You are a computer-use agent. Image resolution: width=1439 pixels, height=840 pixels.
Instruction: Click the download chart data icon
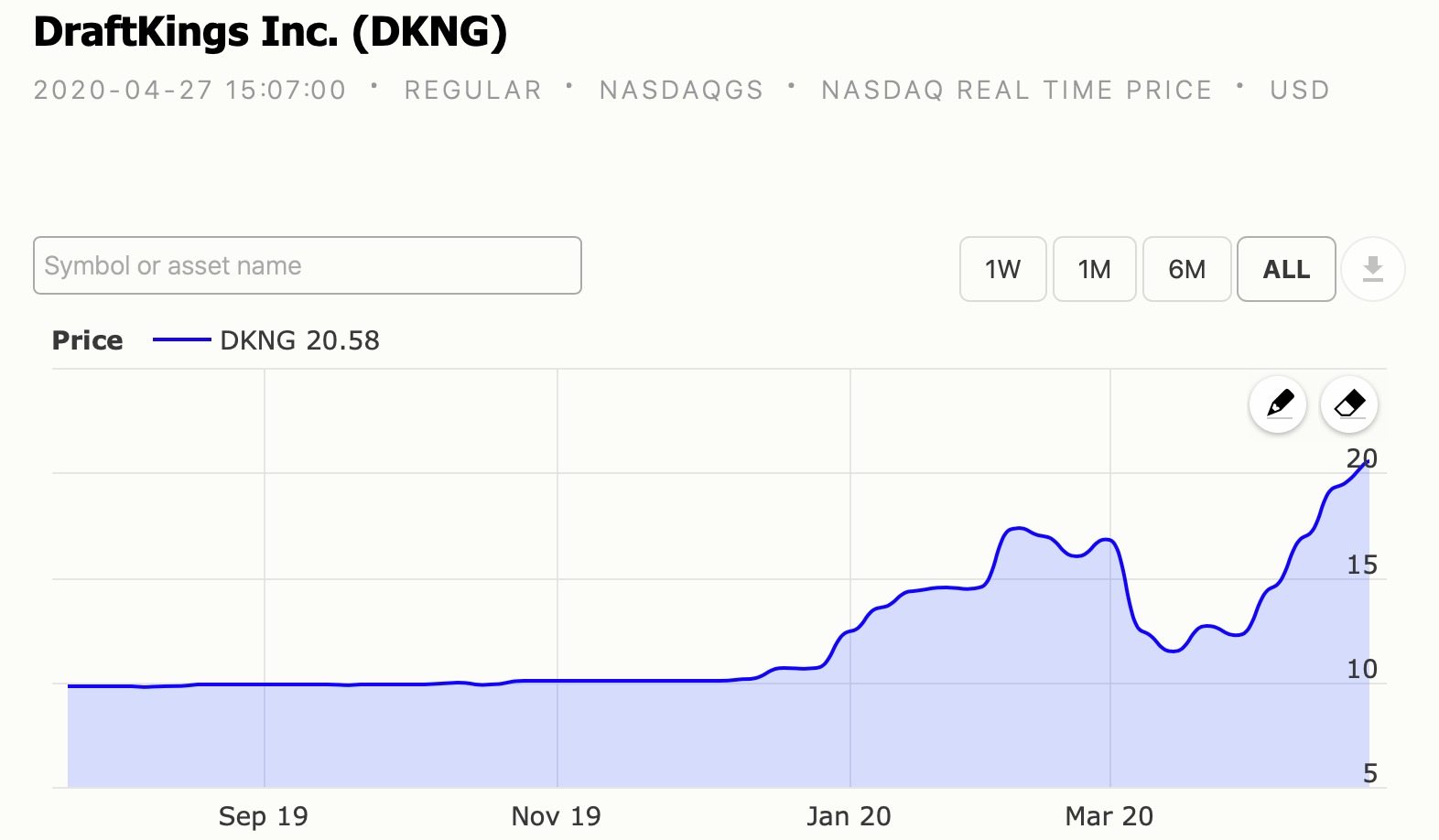coord(1372,269)
